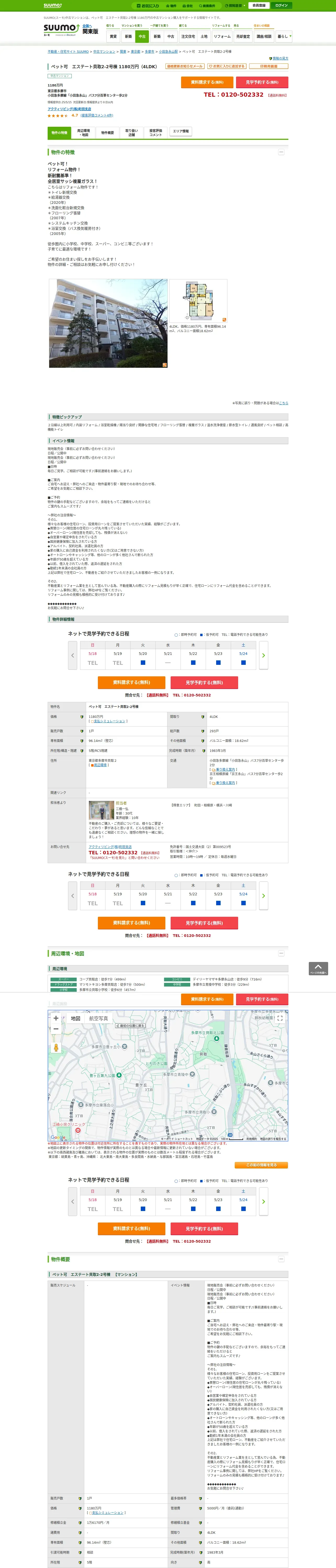Click the ログイン button
Viewport: 336px width, 1568px height.
tap(281, 5)
